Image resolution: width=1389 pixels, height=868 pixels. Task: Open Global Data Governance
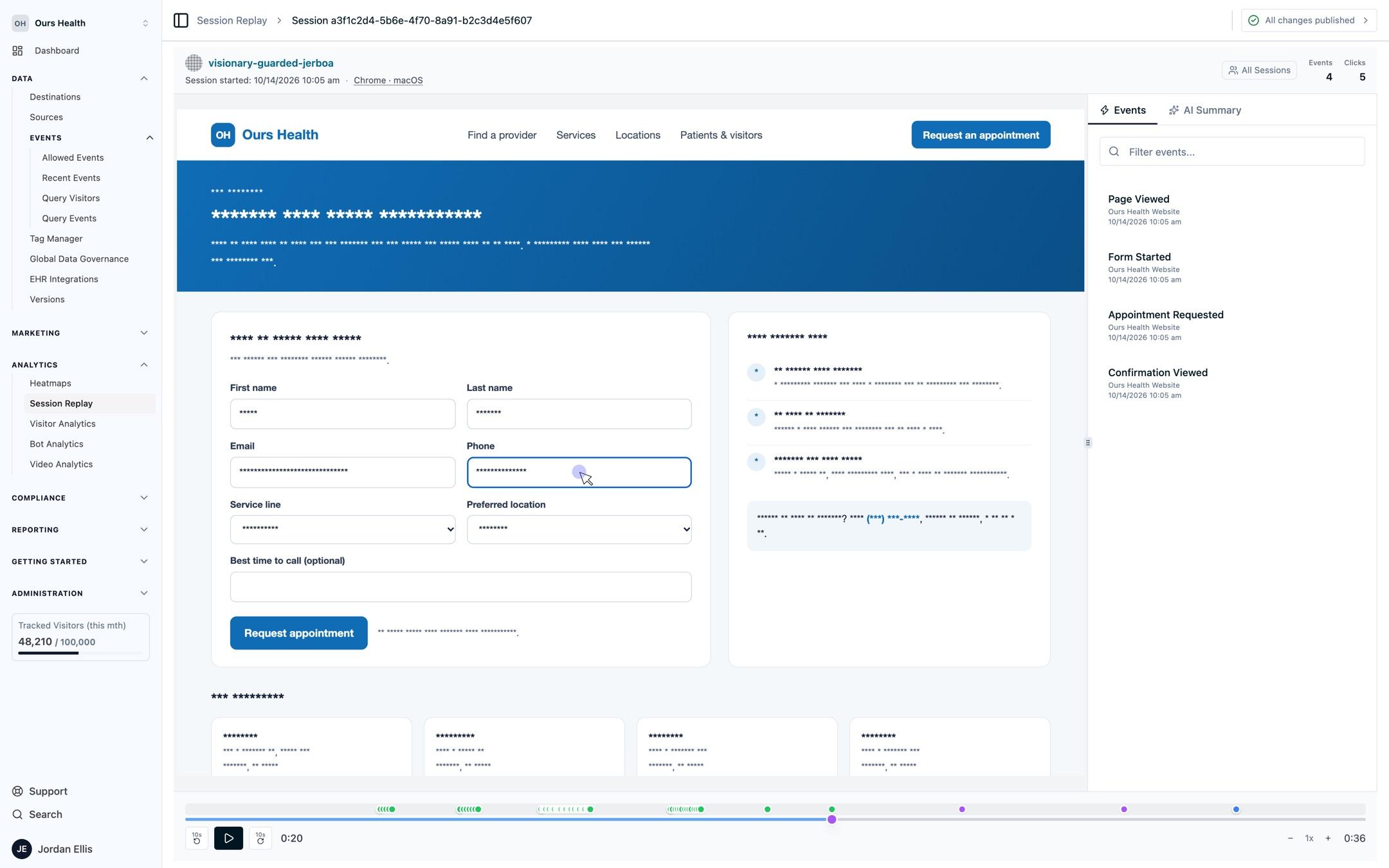click(79, 259)
